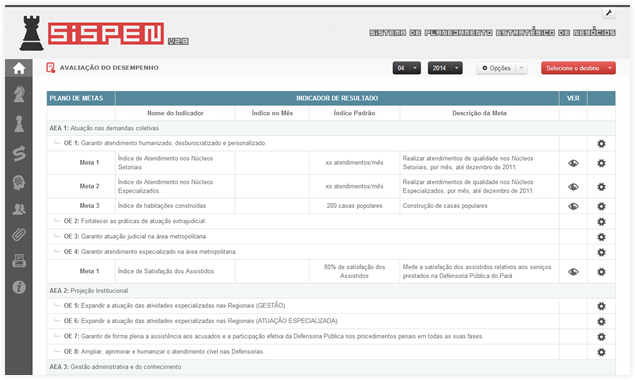635x380 pixels.
Task: Click the wrench settings icon at top right
Action: pos(608,13)
